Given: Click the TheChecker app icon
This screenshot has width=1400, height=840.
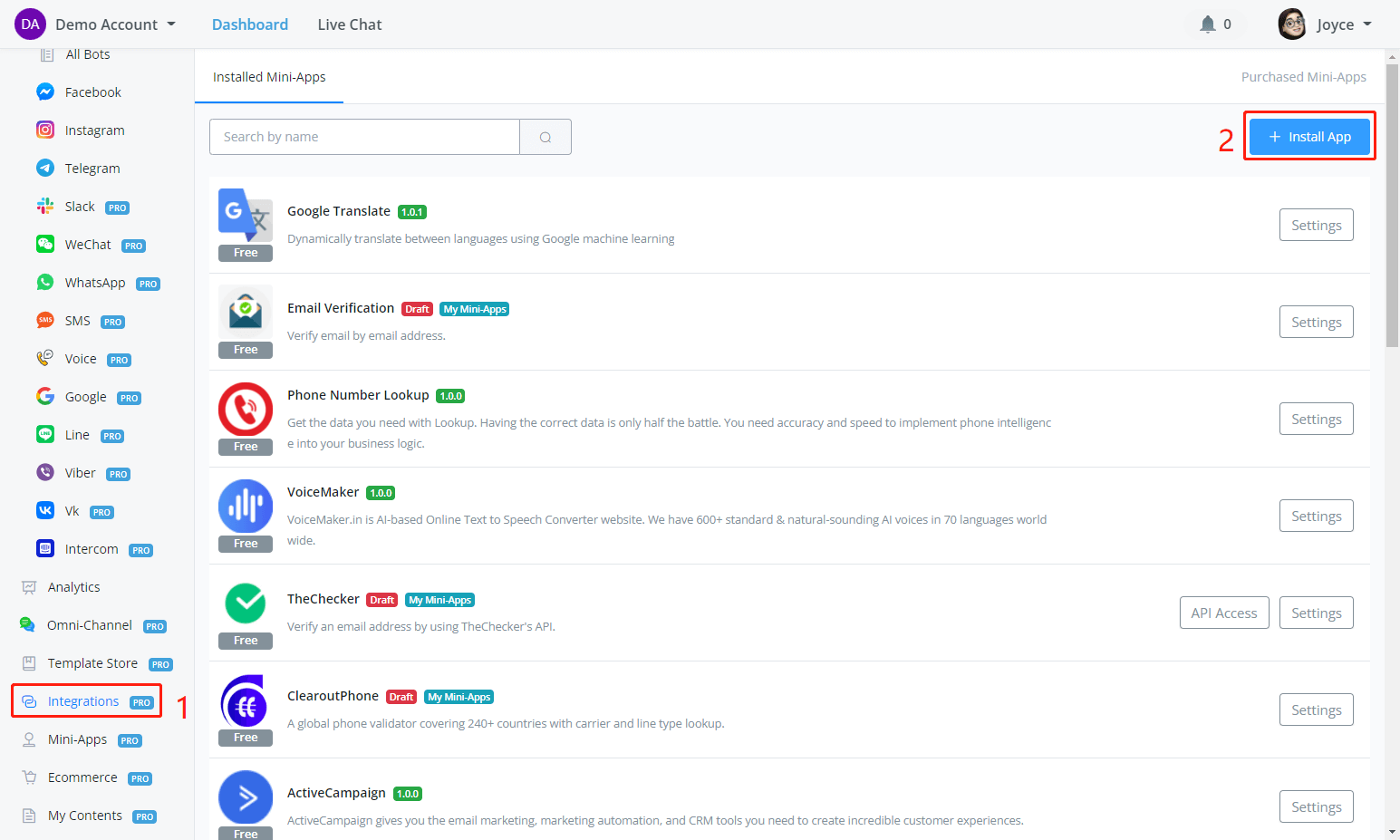Looking at the screenshot, I should (246, 603).
